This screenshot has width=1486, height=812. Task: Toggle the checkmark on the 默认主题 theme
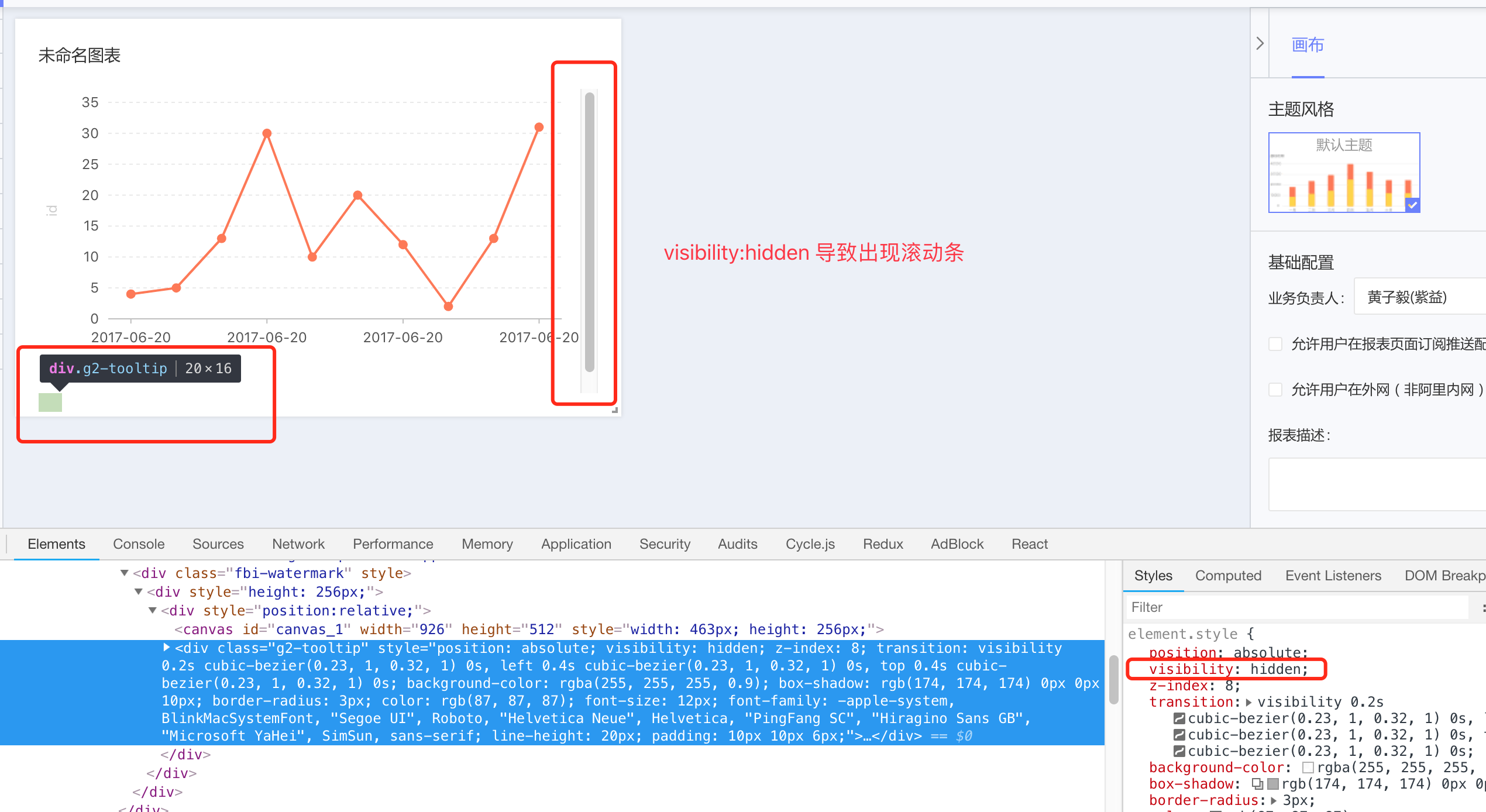tap(1413, 205)
